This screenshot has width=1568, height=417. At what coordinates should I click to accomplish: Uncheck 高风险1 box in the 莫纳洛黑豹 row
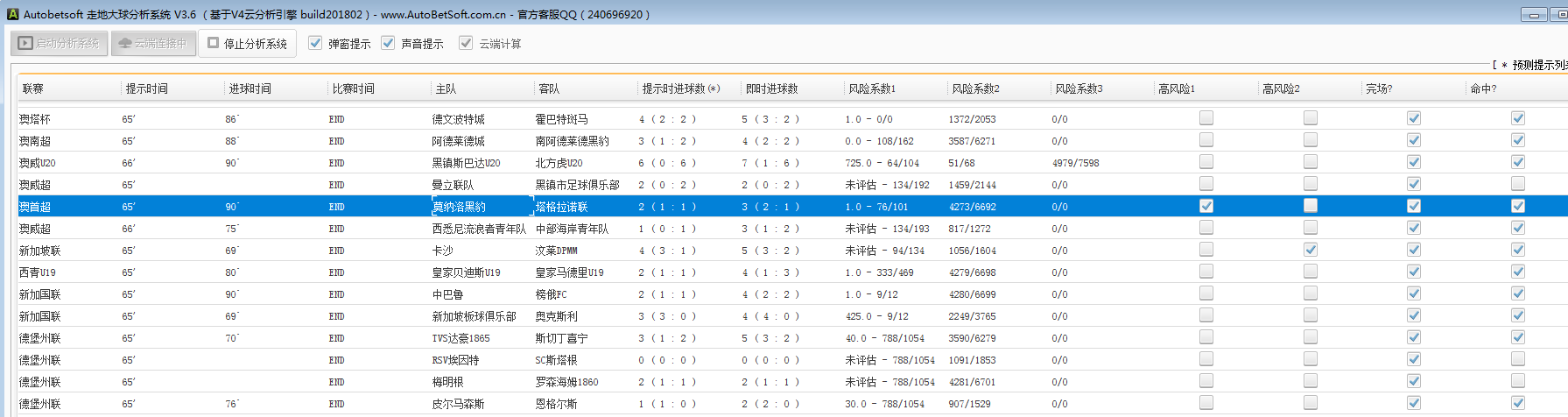tap(1206, 206)
